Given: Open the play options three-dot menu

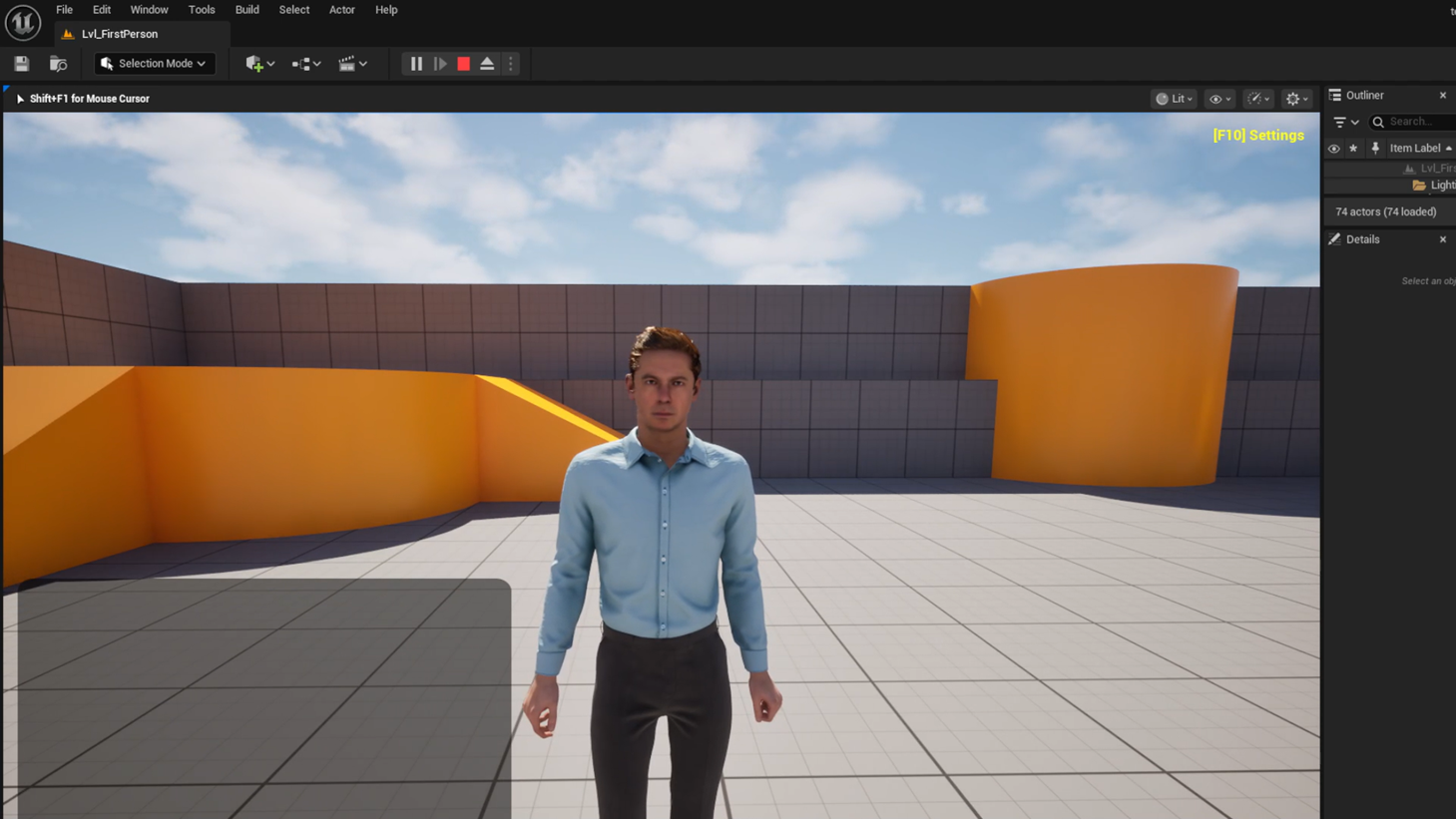Looking at the screenshot, I should 511,64.
